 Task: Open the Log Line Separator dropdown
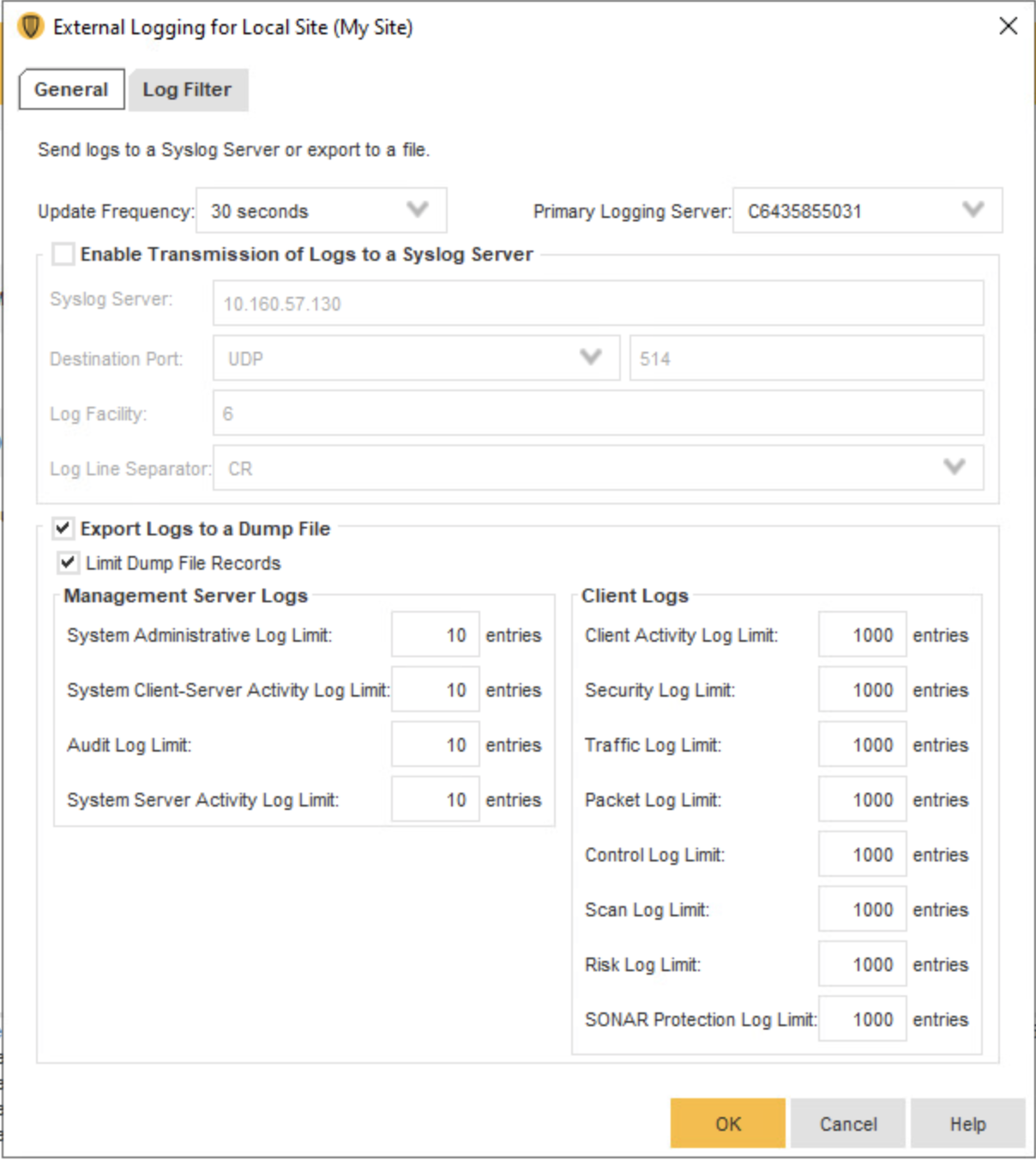[598, 468]
